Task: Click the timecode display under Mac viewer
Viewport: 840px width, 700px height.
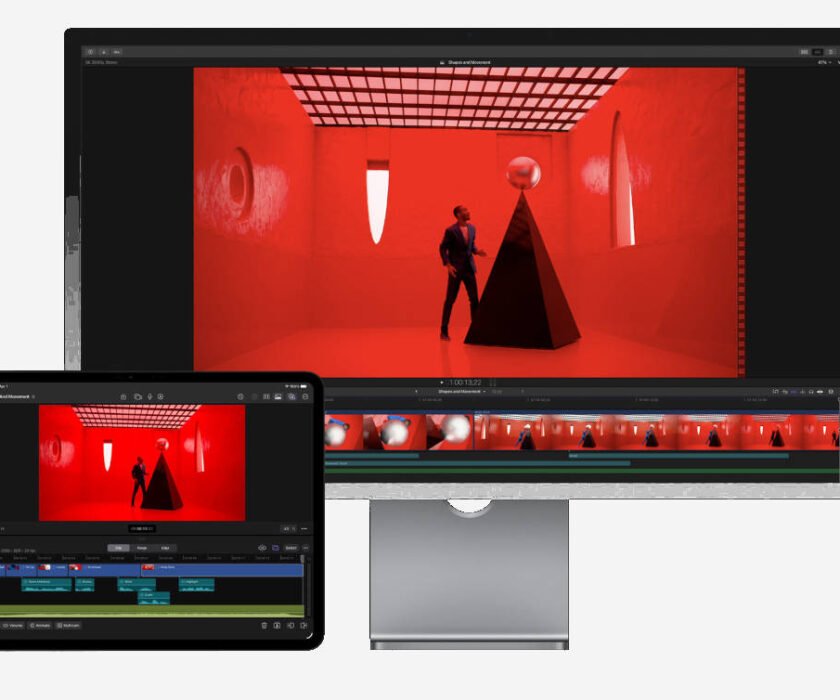Action: (463, 382)
